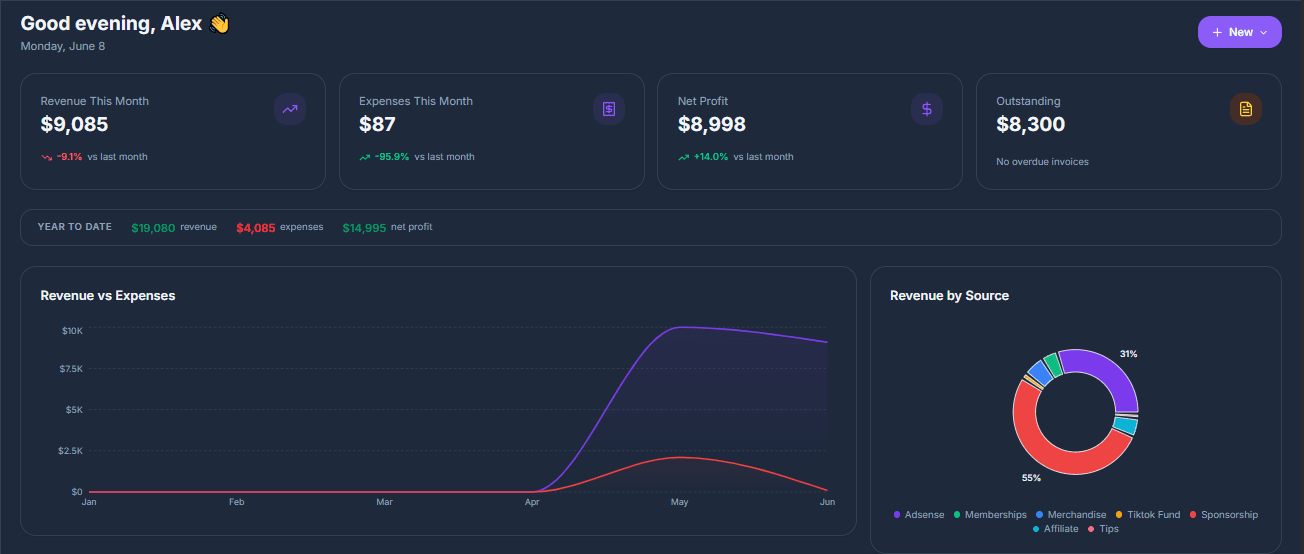Select the Tiktok Fund legend entry
1304x554 pixels.
[x=1148, y=515]
